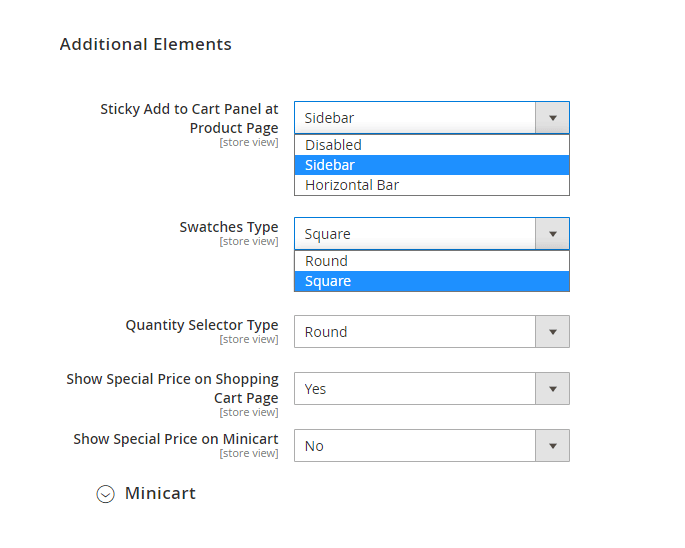This screenshot has width=685, height=548.
Task: Click the Shopping Cart special price arrow
Action: tap(552, 388)
